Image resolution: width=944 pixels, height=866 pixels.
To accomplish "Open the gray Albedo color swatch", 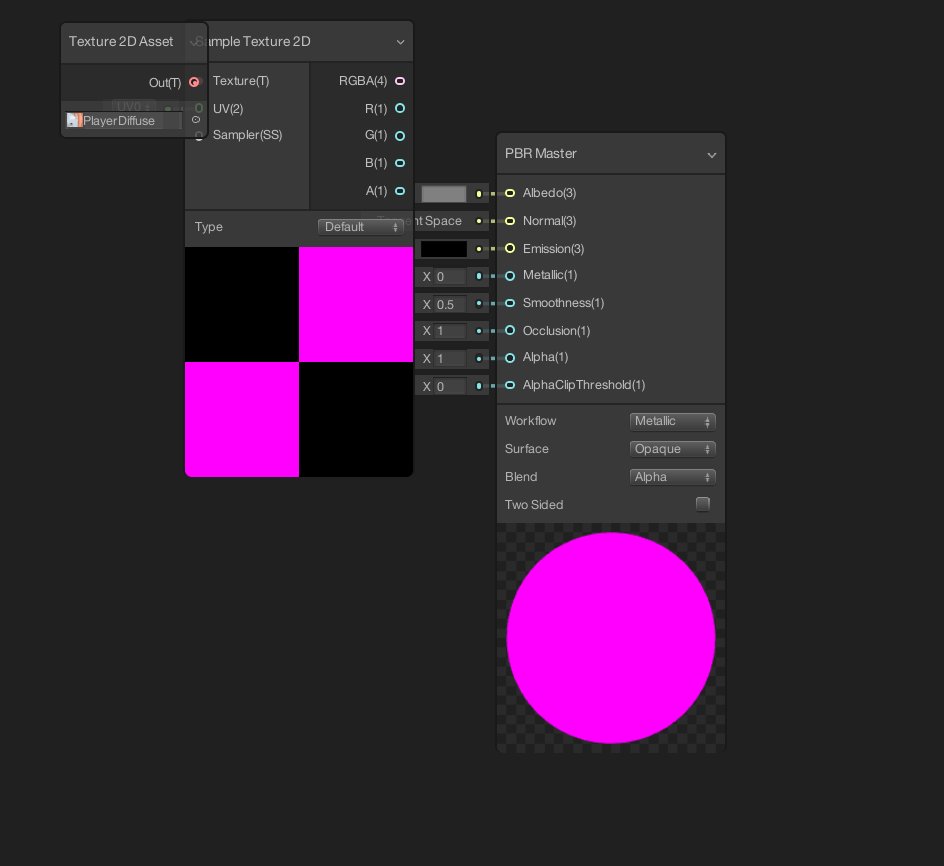I will 444,193.
